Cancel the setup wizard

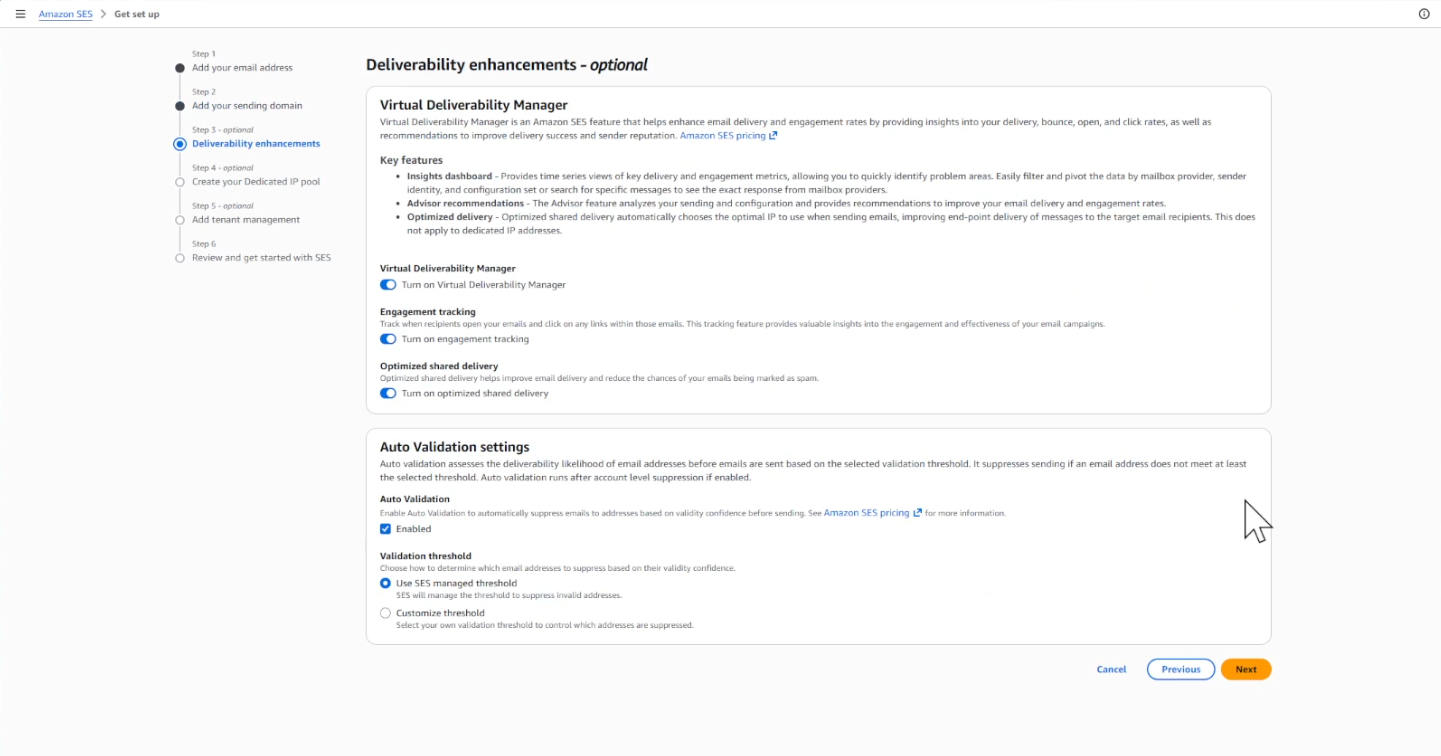click(x=1111, y=670)
